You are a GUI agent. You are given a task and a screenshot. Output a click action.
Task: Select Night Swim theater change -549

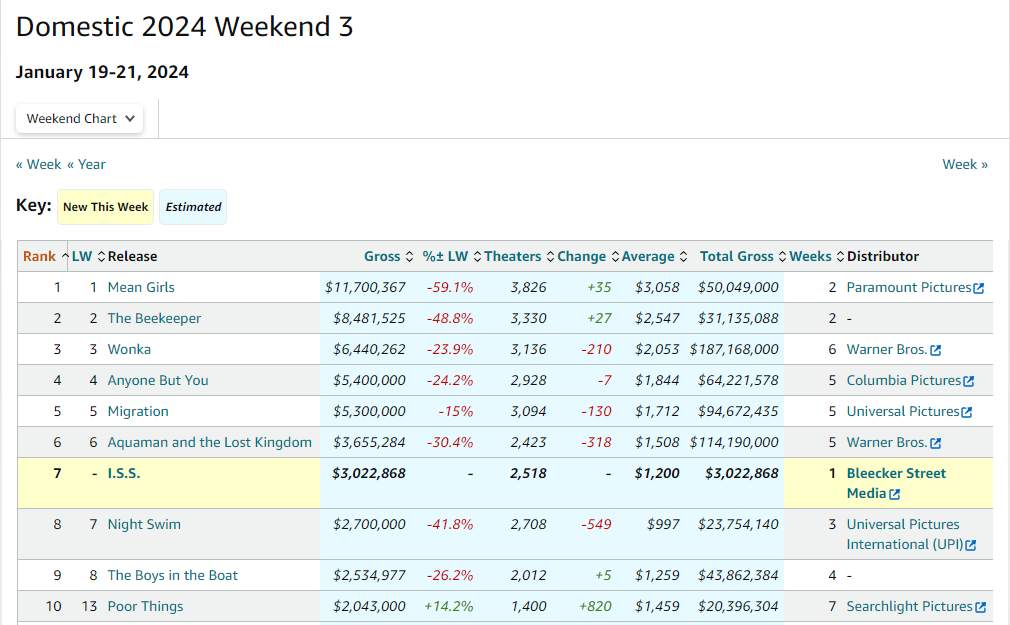coord(596,524)
